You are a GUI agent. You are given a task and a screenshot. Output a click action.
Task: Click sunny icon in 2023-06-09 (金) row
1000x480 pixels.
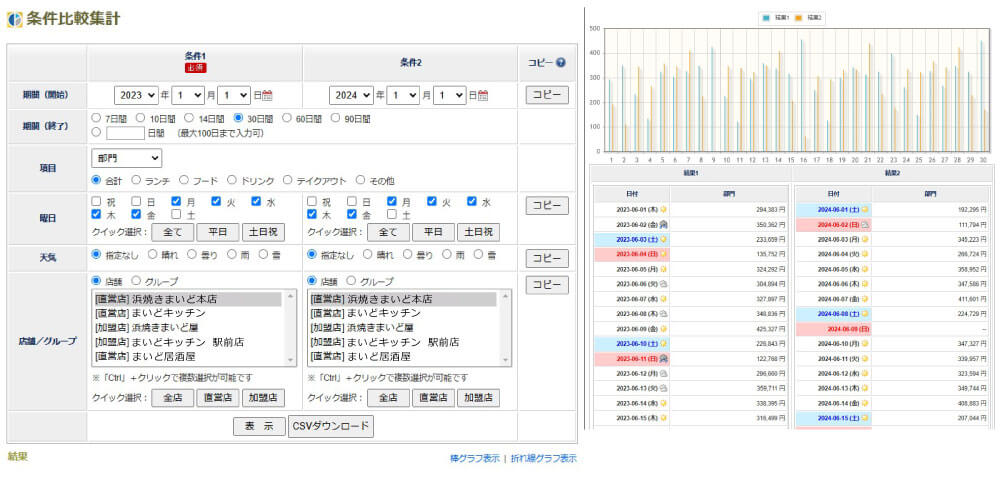[x=663, y=329]
